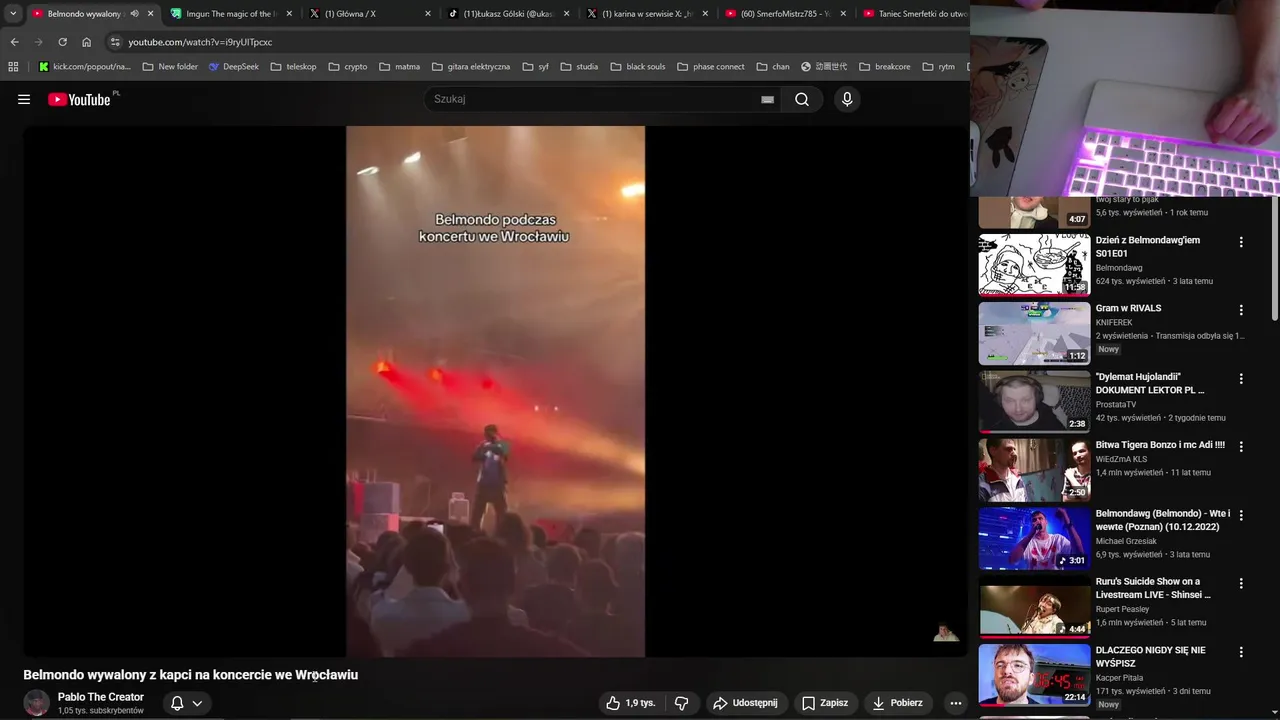Viewport: 1280px width, 720px height.
Task: Open the black souls bookmark folder
Action: tap(637, 67)
